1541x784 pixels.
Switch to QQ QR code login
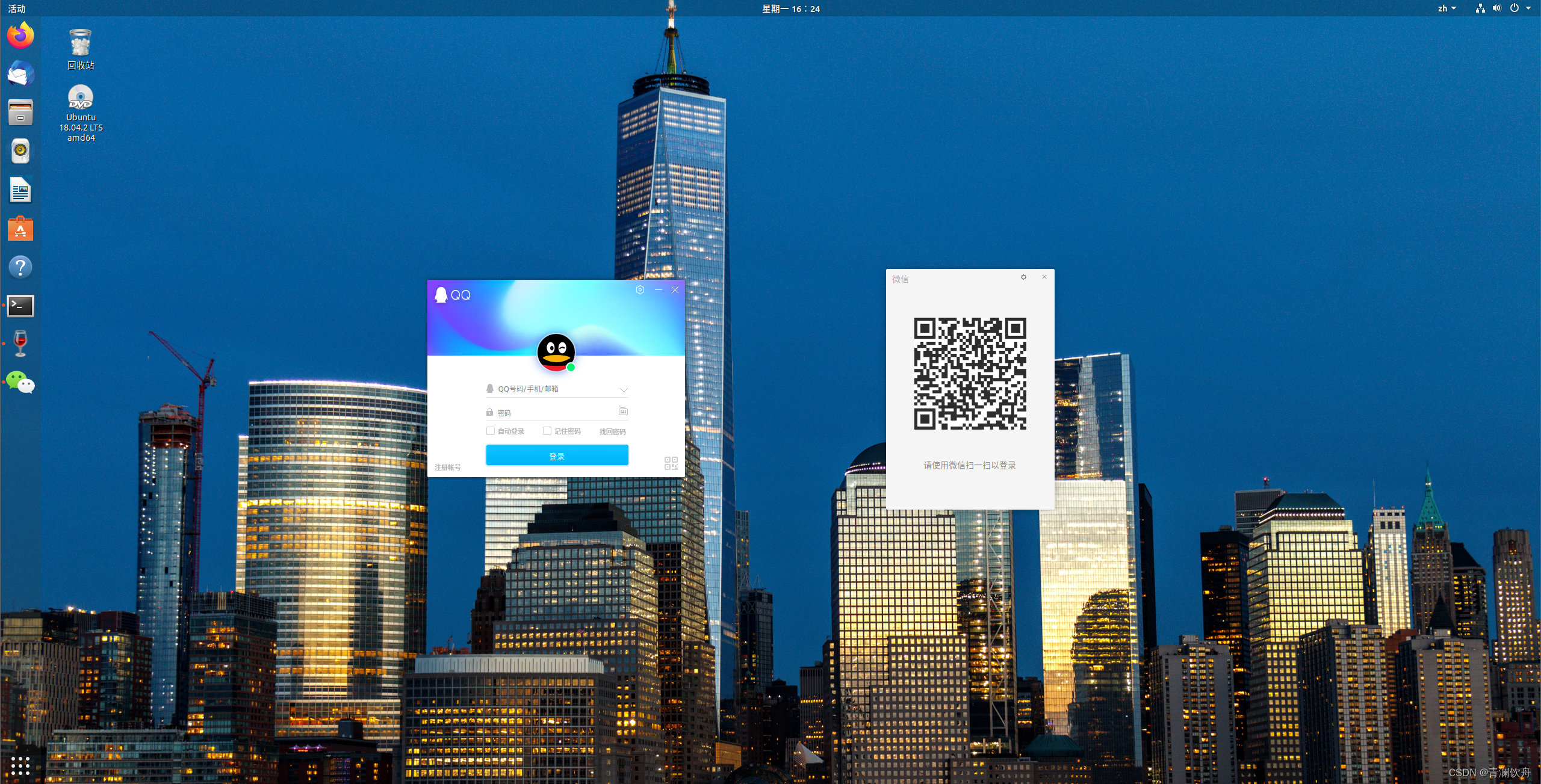[671, 463]
